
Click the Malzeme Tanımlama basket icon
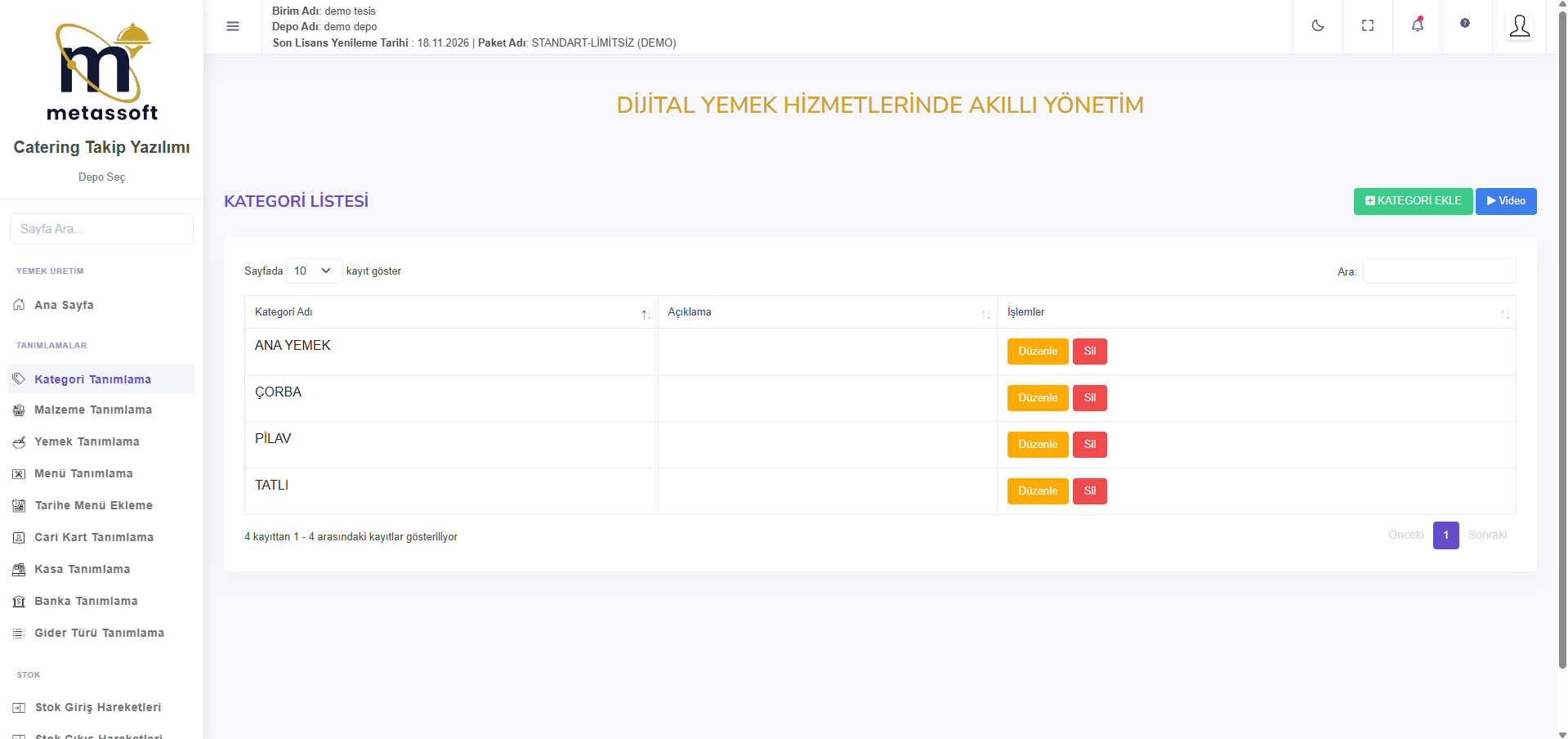point(19,410)
